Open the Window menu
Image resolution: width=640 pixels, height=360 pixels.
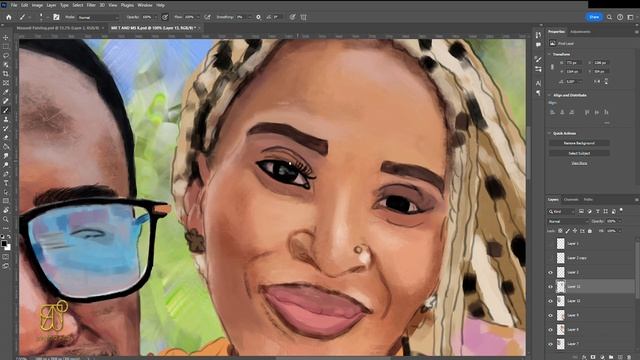144,5
